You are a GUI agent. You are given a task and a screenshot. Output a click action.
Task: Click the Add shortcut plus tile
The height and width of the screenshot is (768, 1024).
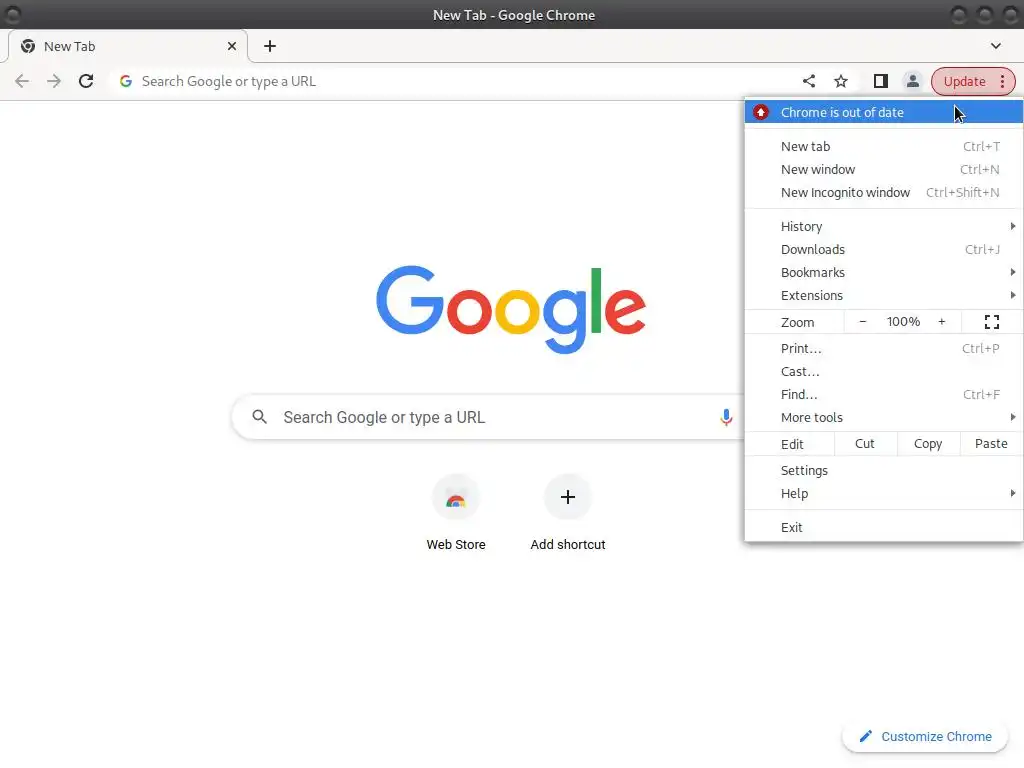point(568,498)
